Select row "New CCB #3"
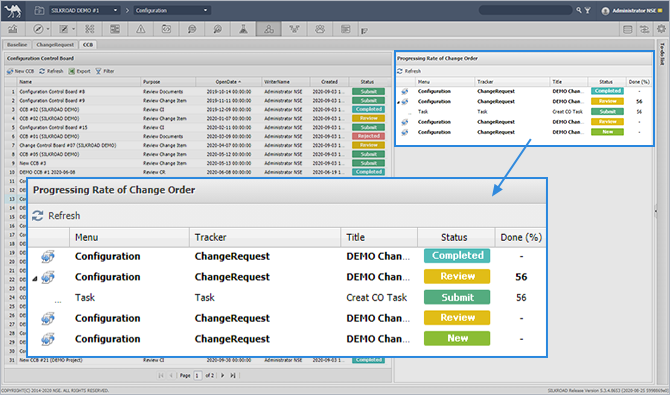Screen dimensions: 670x395 (x=198, y=163)
